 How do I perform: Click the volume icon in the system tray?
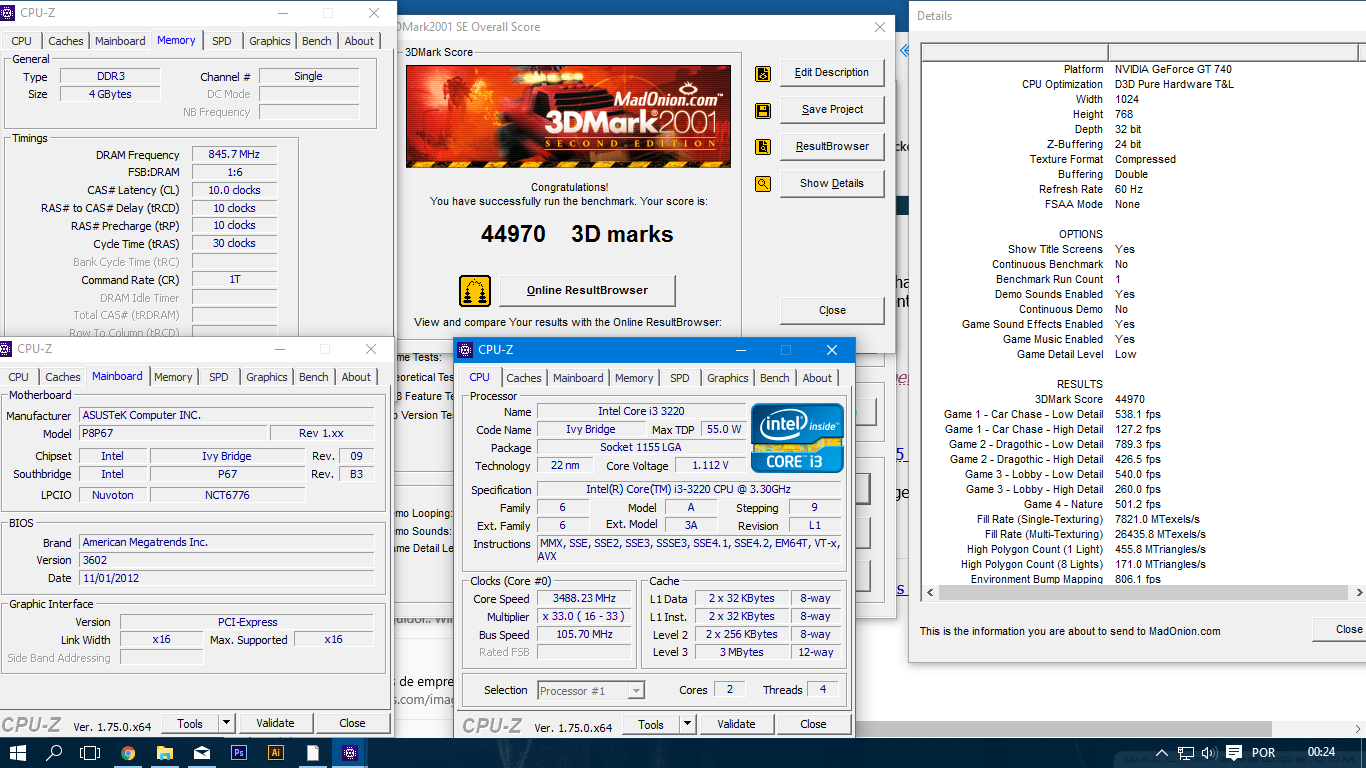pos(1209,753)
